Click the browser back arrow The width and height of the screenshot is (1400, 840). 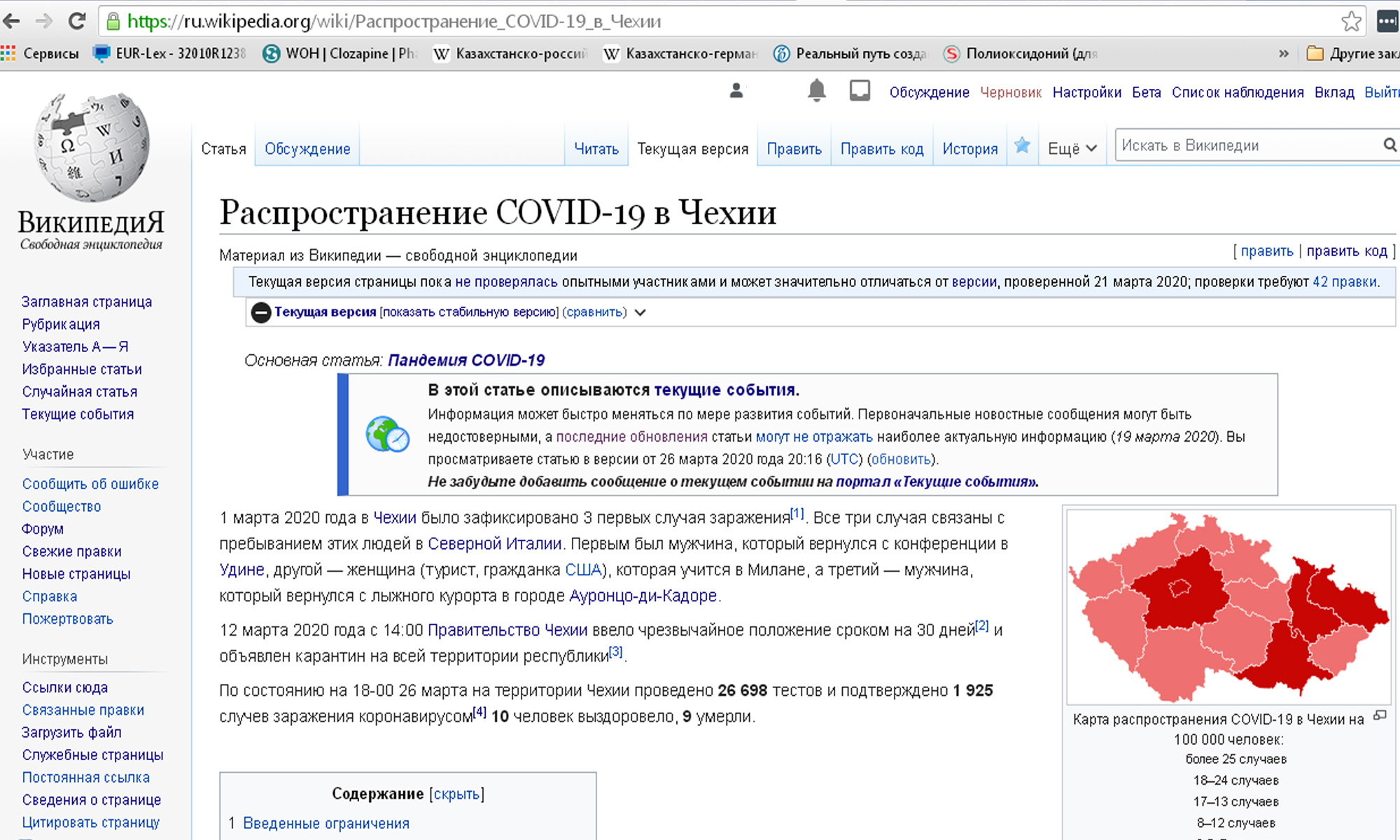tap(11, 22)
